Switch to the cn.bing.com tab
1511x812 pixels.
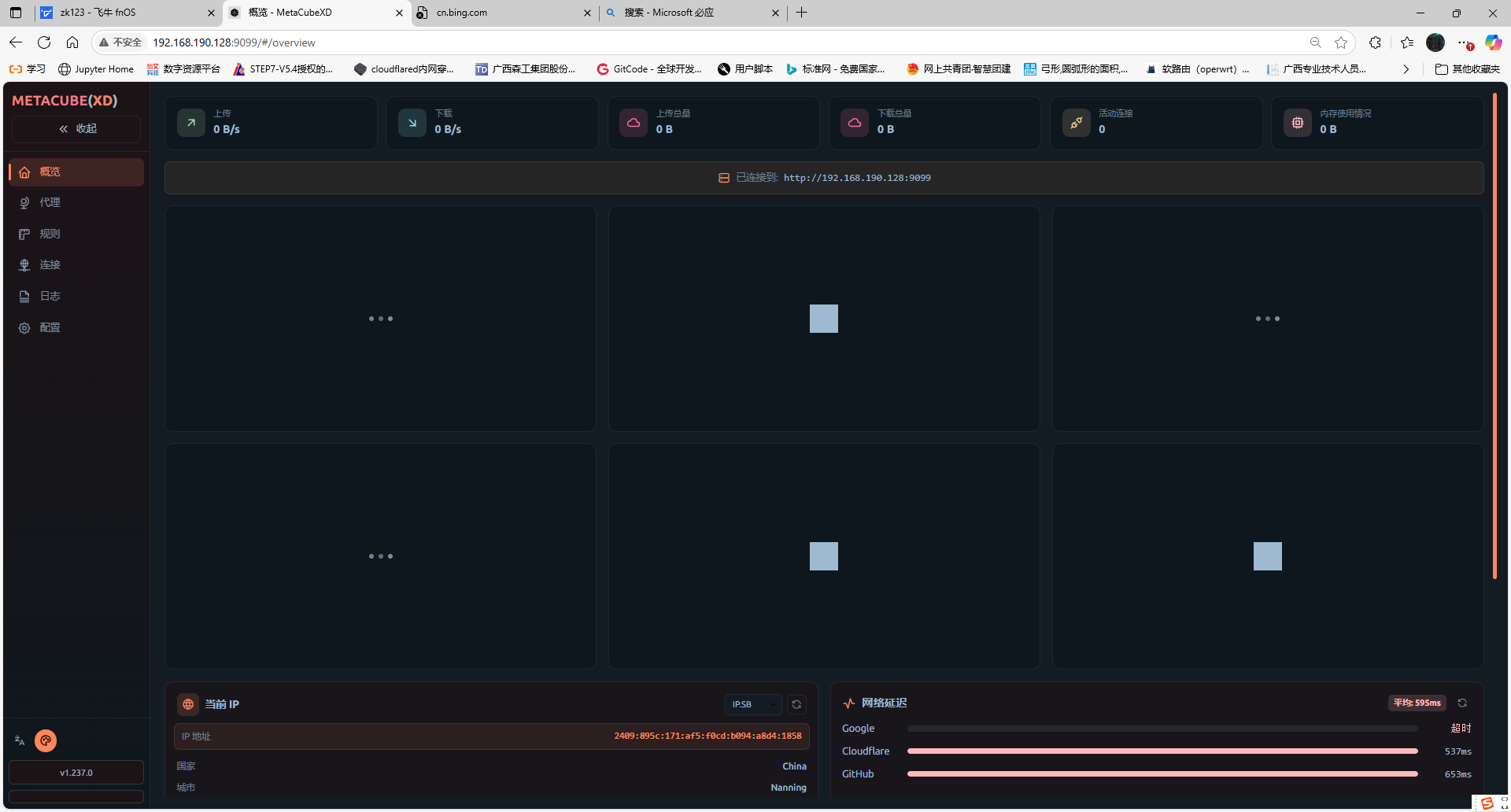(x=504, y=13)
